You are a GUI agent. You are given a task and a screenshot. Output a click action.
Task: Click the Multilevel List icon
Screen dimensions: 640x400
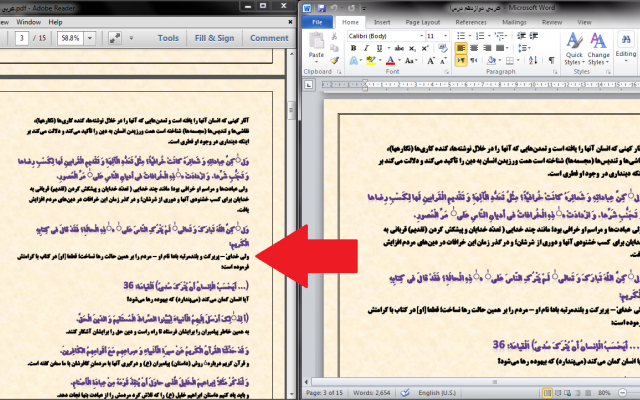tap(499, 36)
